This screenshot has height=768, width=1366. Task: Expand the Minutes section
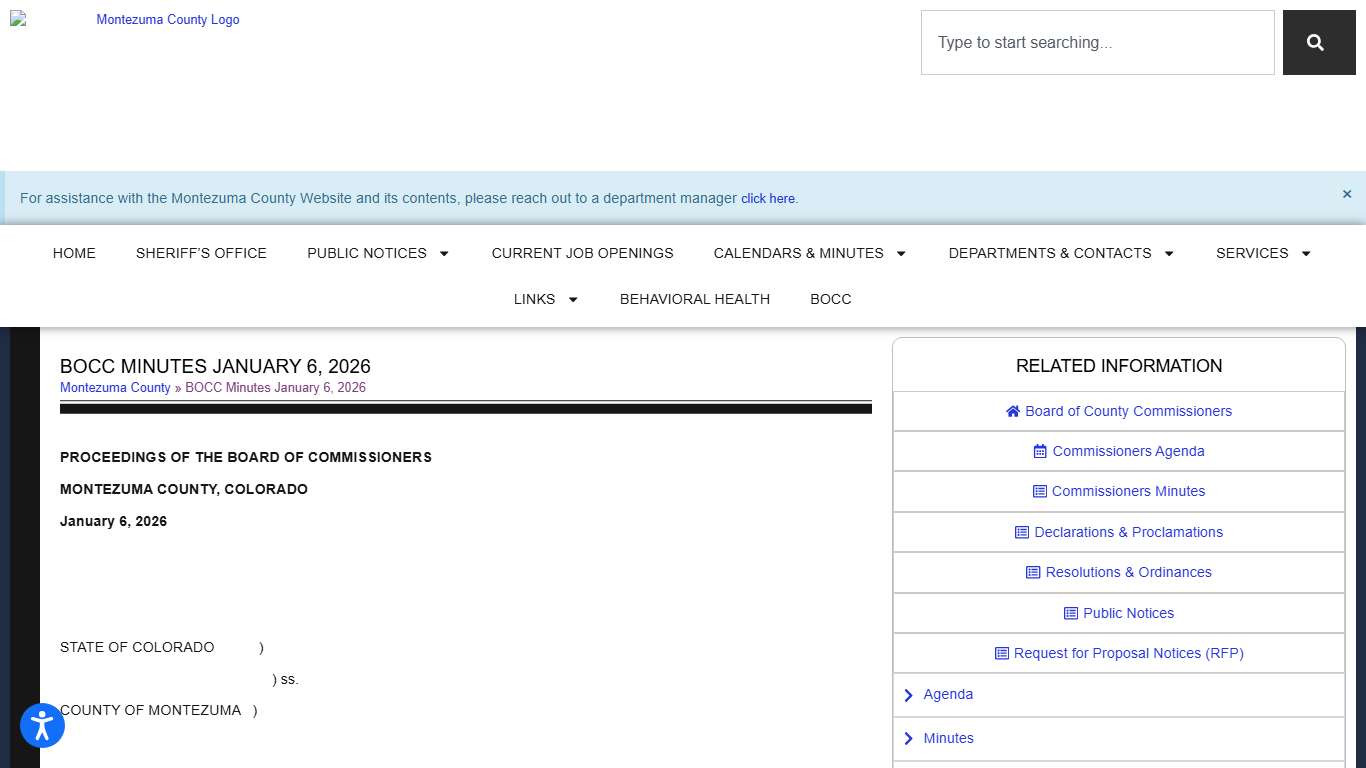pyautogui.click(x=948, y=738)
